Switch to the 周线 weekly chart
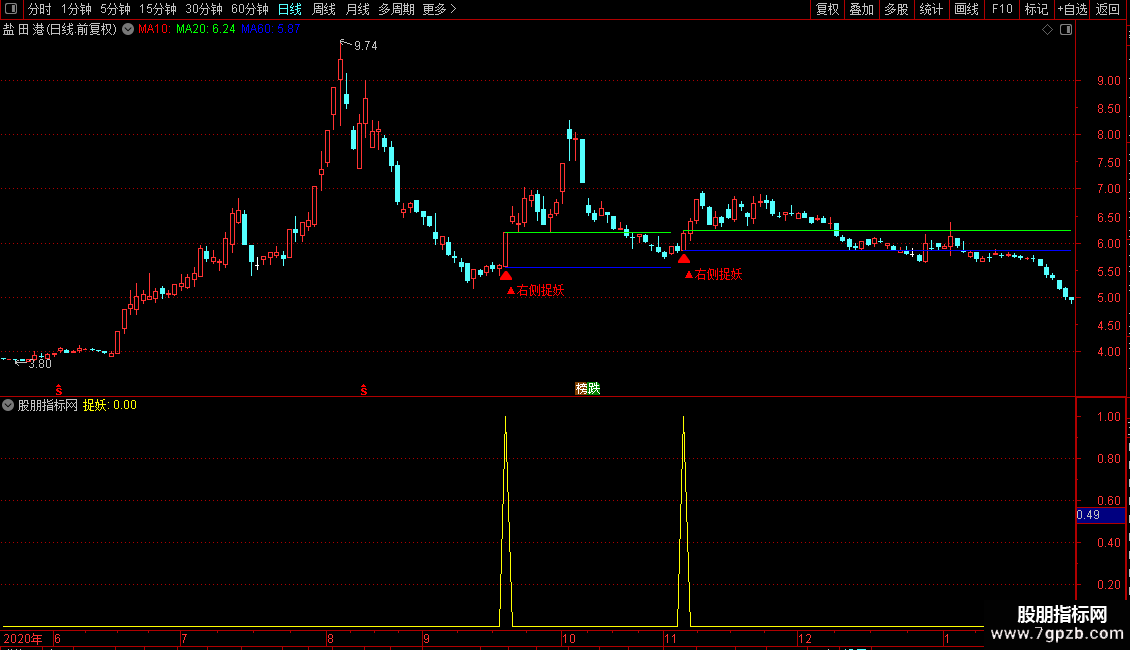The width and height of the screenshot is (1130, 650). point(324,9)
